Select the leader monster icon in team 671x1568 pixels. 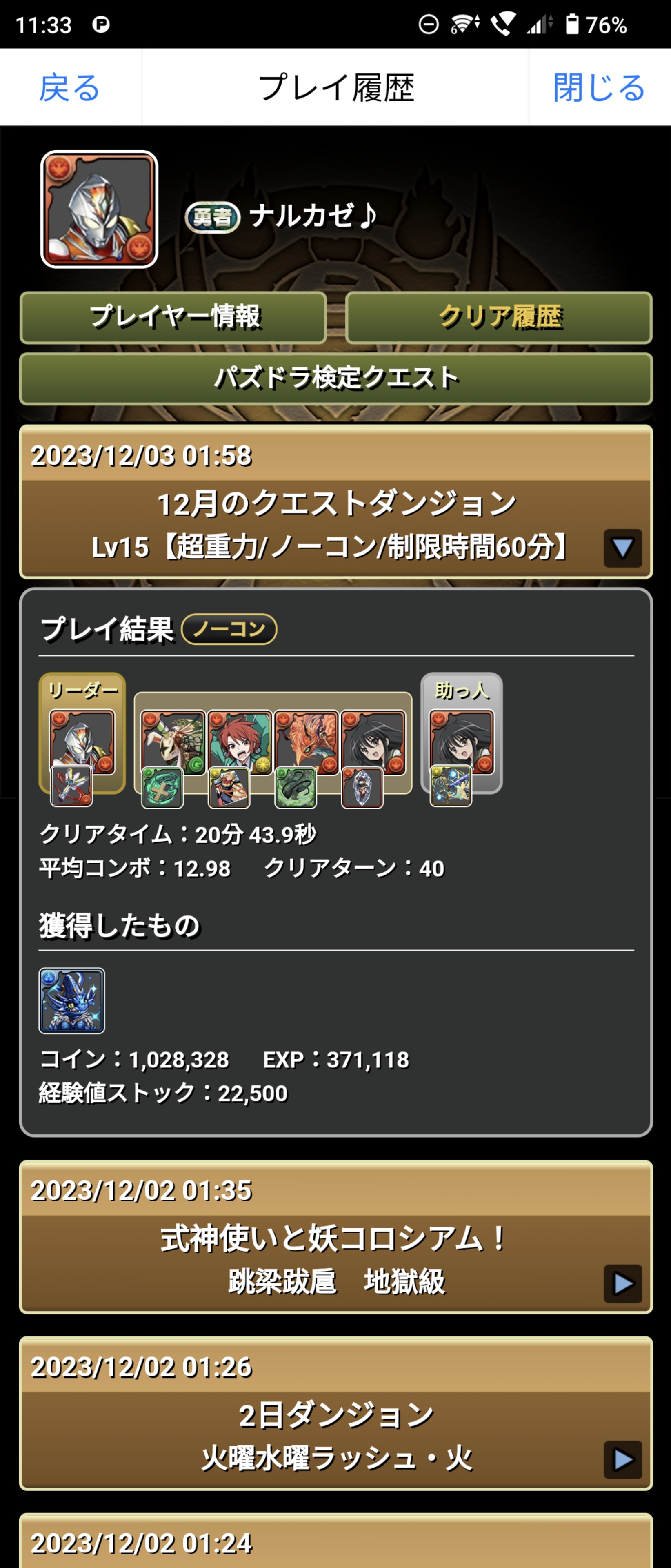[82, 742]
